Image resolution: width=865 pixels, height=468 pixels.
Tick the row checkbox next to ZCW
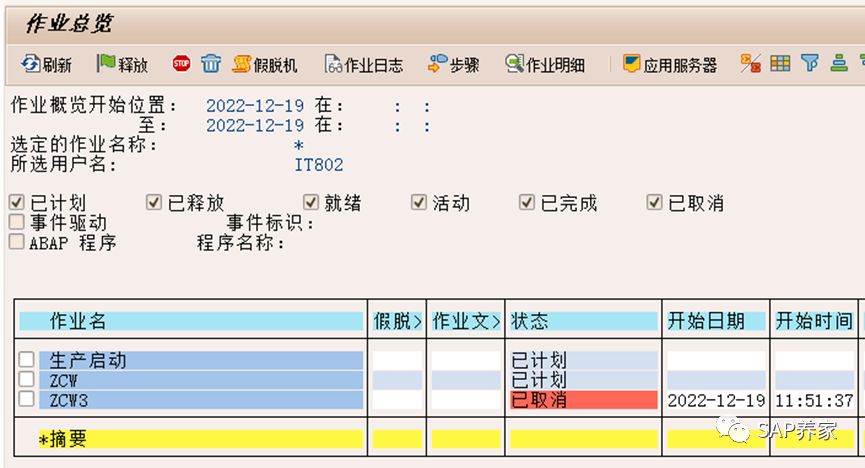[26, 379]
